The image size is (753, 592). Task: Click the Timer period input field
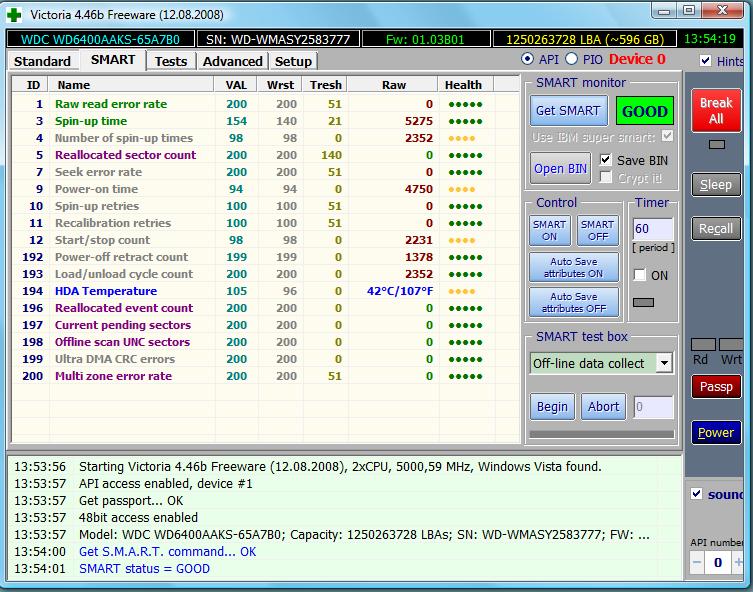653,229
